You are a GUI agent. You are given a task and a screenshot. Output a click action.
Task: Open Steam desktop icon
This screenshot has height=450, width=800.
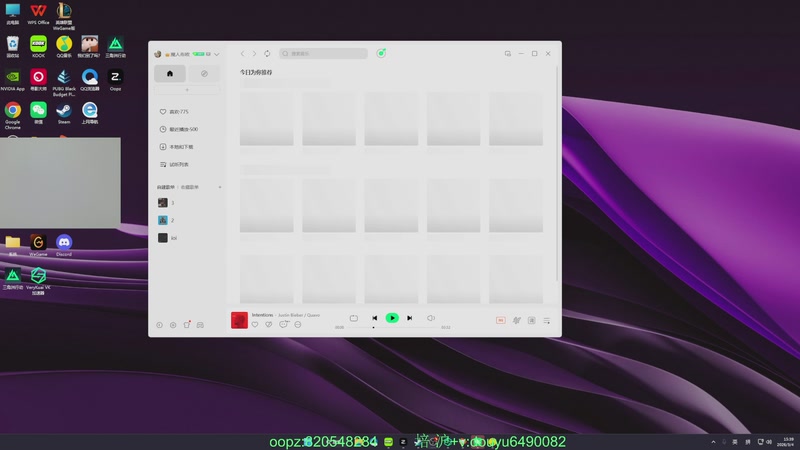(x=64, y=113)
